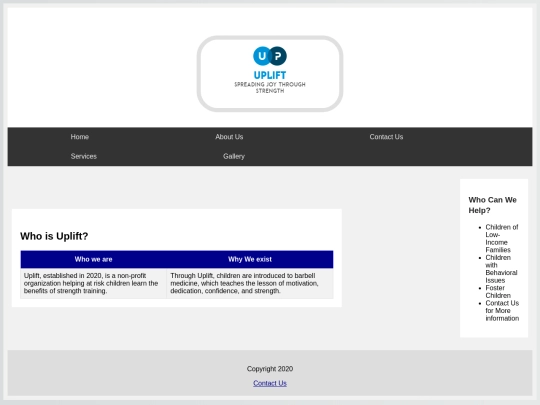Select the "Through Uplift, children are introduced" cell
540x405 pixels.
(250, 283)
